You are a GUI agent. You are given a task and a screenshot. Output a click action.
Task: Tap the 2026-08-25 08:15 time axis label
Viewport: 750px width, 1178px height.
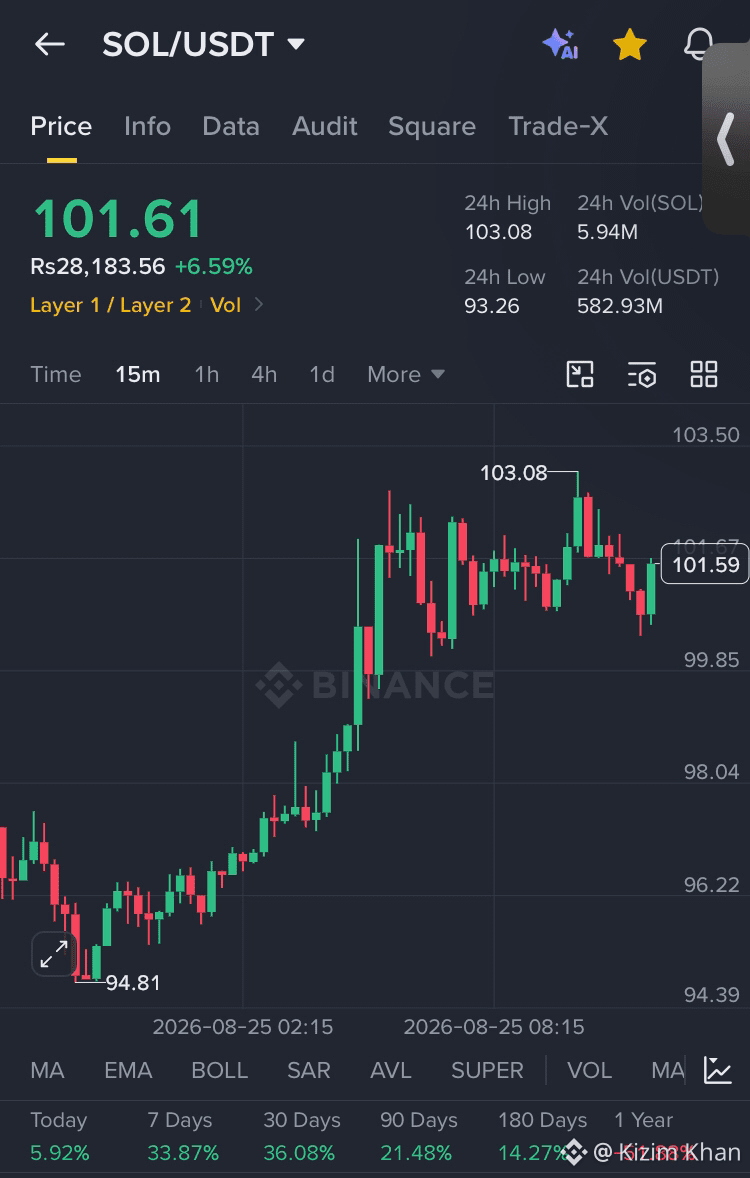pyautogui.click(x=494, y=1027)
